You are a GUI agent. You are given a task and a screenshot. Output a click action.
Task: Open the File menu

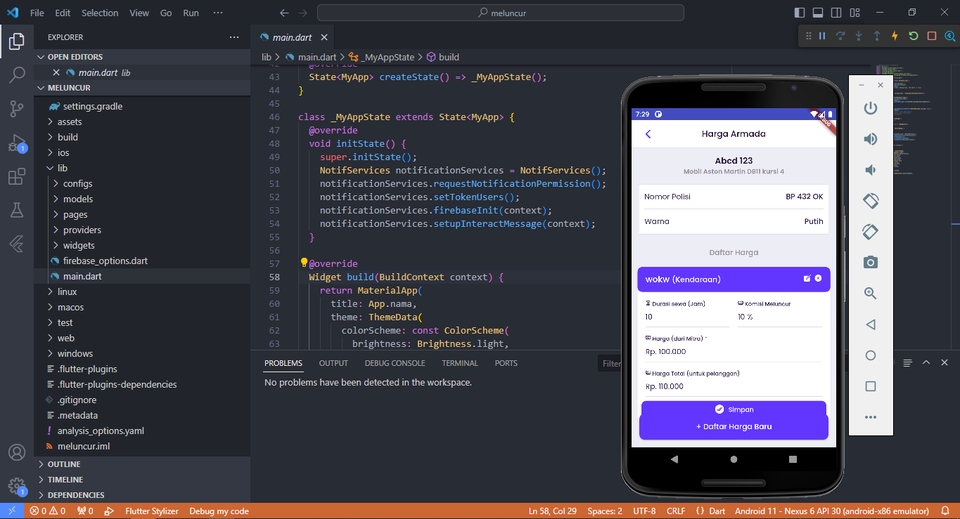[37, 12]
